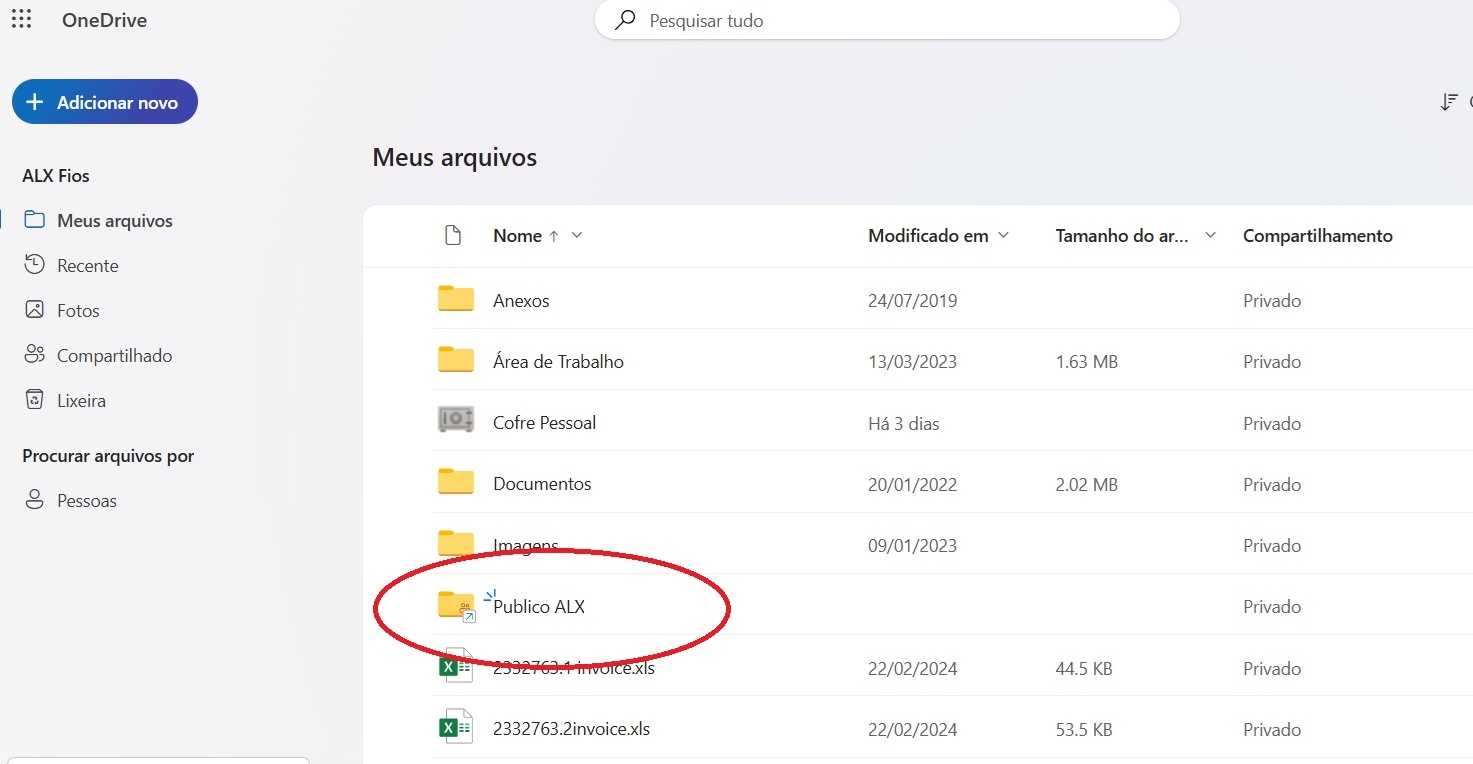1473x764 pixels.
Task: Click the date 24/07/2019
Action: tap(912, 301)
